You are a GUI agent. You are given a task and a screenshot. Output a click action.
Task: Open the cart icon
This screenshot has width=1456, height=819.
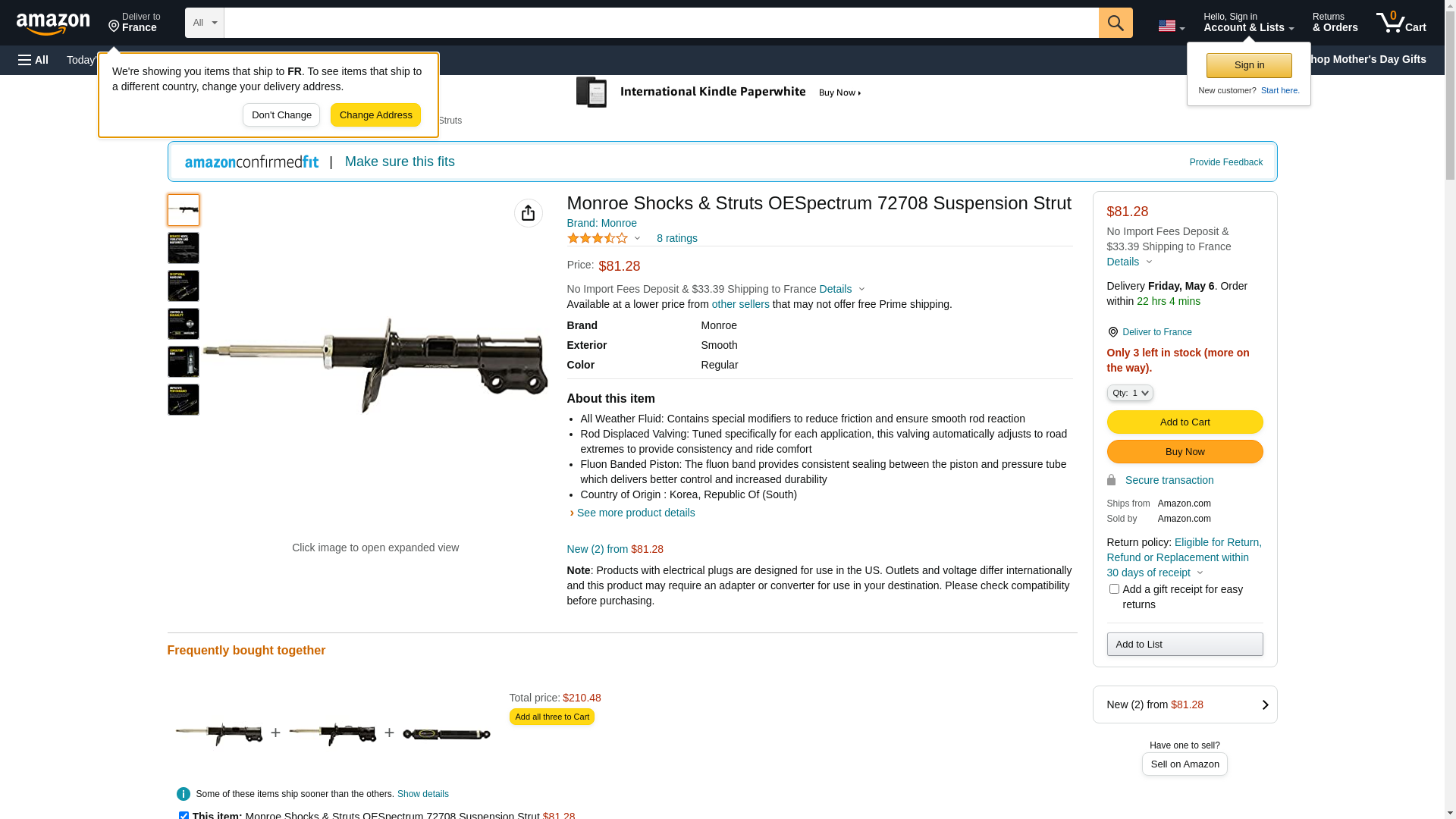[1401, 23]
